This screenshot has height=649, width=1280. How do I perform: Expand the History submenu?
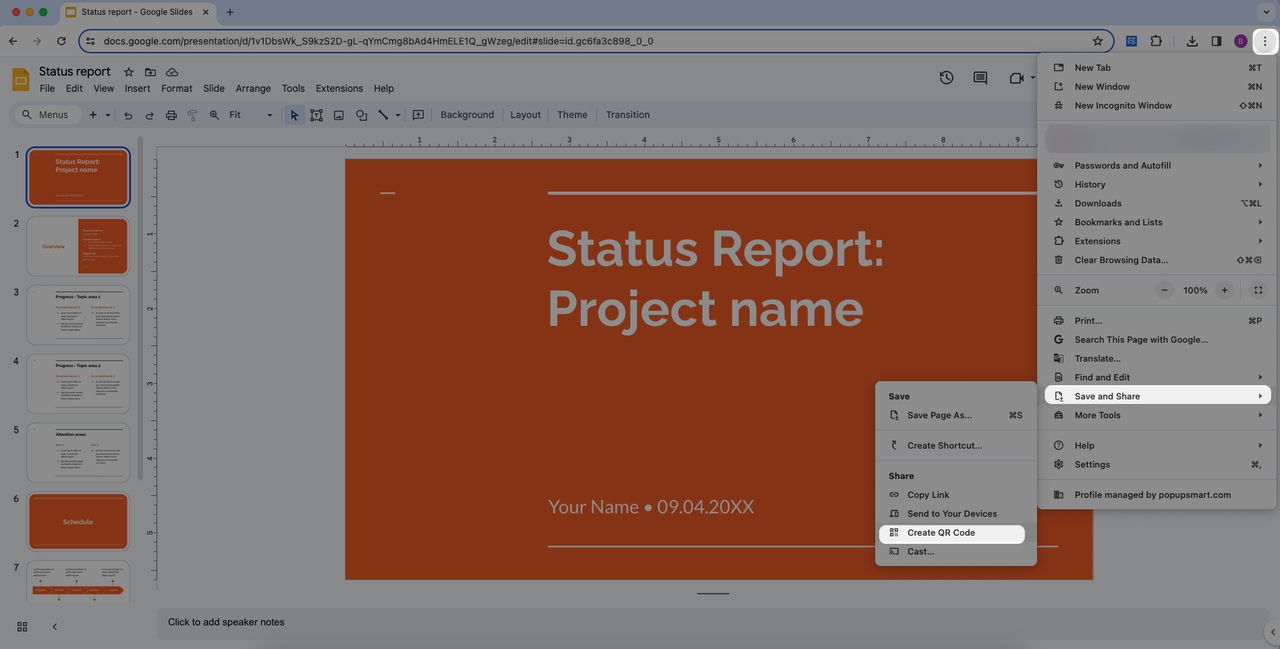(1159, 184)
